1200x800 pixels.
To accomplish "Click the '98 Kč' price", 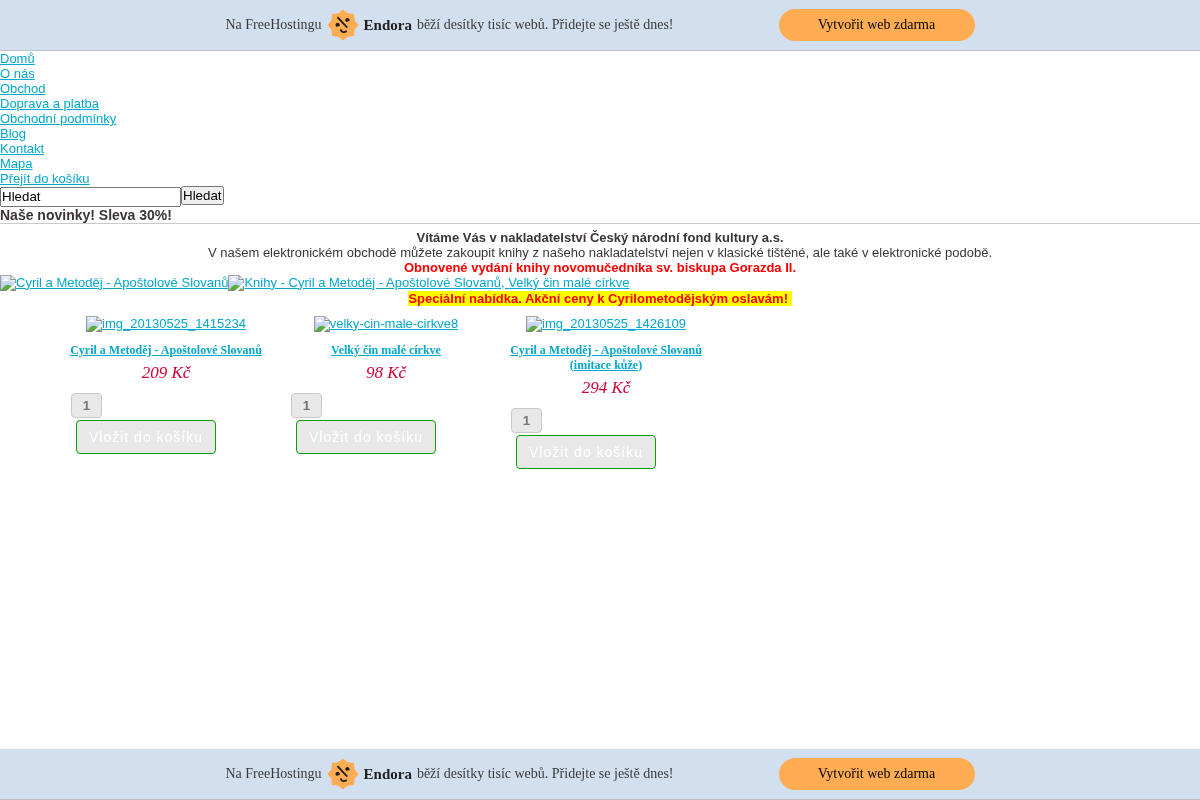I will (386, 373).
